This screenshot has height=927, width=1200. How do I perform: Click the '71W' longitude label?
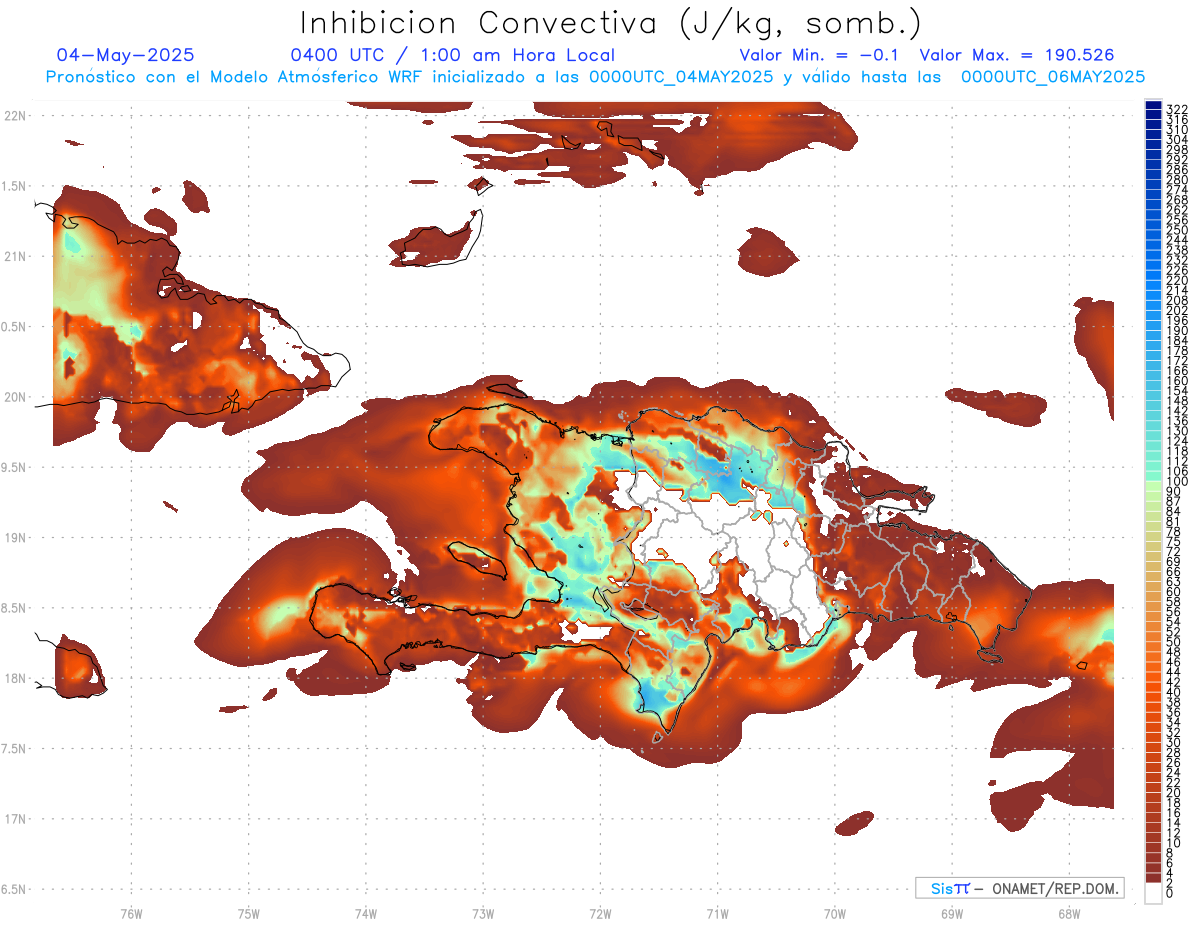pos(717,913)
